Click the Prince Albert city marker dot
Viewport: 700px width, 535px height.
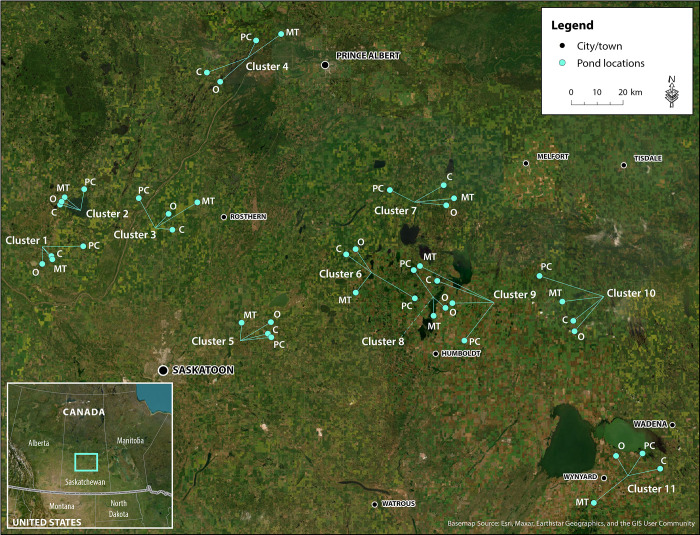coord(325,65)
